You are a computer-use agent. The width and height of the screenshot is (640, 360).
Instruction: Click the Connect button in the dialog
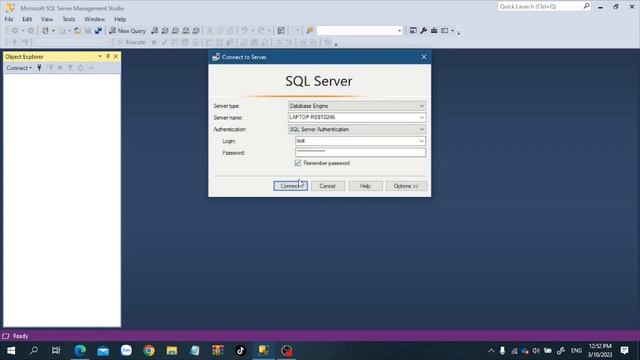[290, 186]
